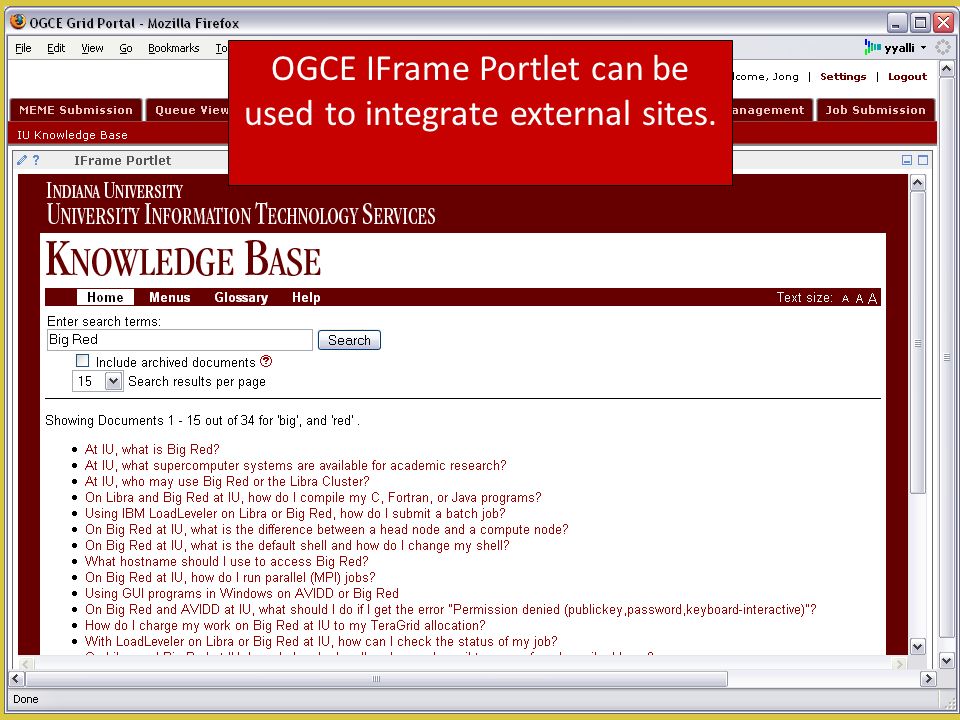Open the search results per page dropdown
This screenshot has width=960, height=720.
click(x=113, y=381)
